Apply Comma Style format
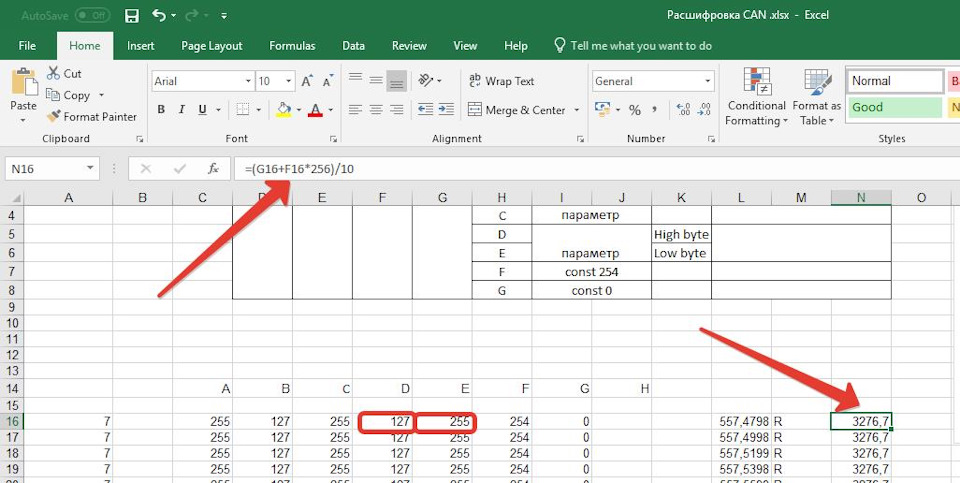This screenshot has height=483, width=960. click(x=654, y=110)
